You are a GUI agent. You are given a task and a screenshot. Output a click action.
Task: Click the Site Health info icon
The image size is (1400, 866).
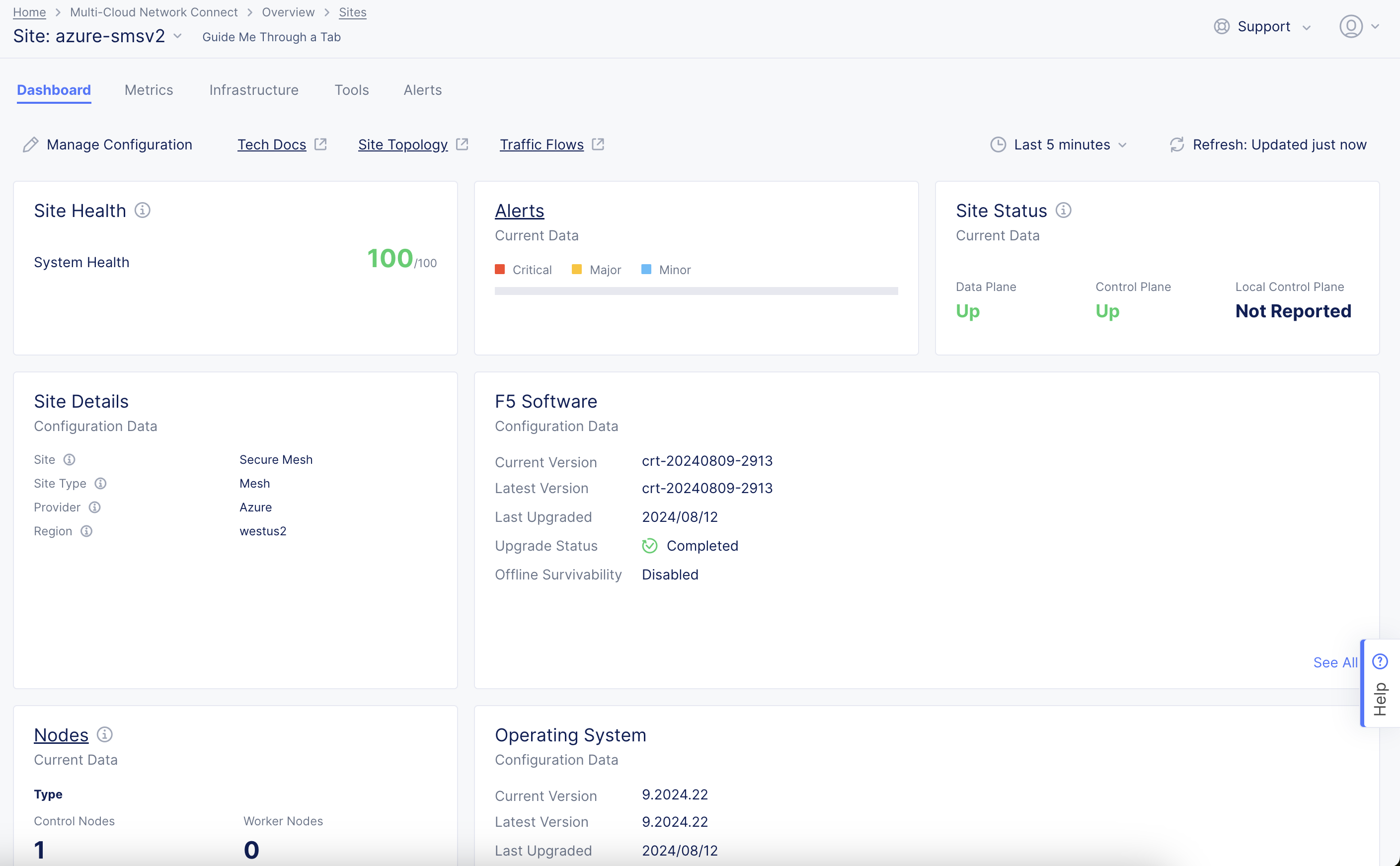pos(142,210)
